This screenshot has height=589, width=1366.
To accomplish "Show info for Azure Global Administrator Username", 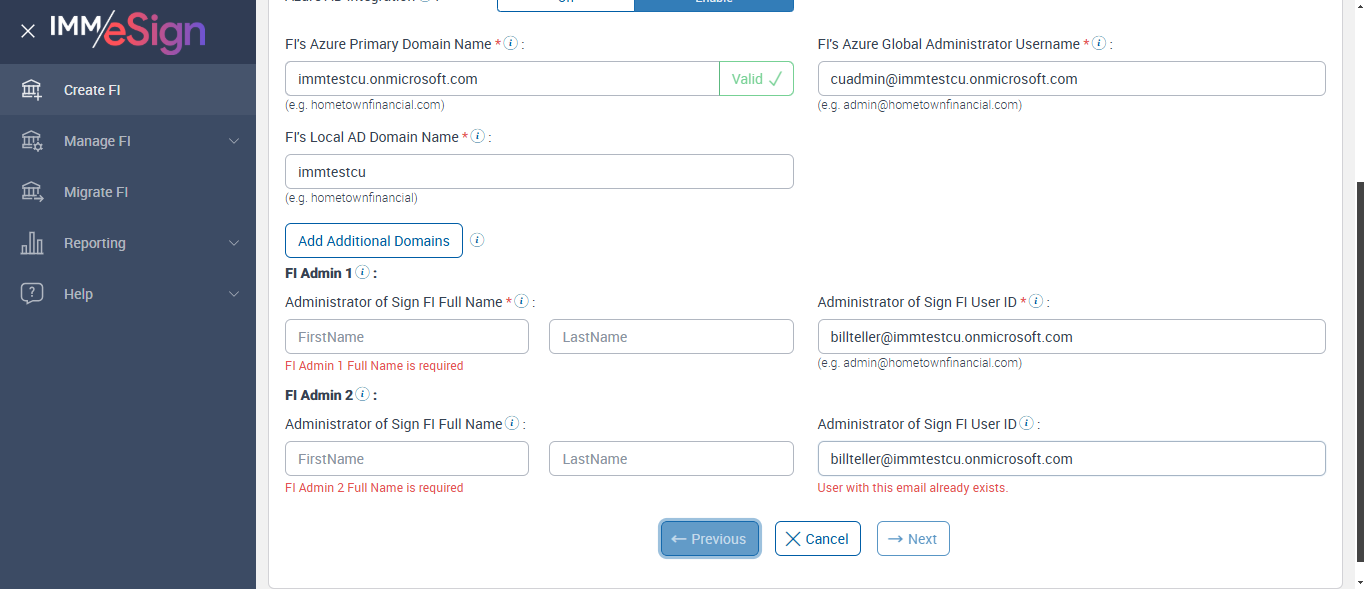I will point(1099,44).
